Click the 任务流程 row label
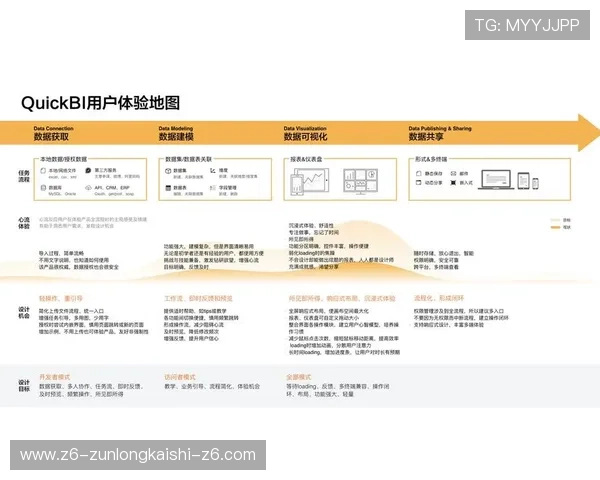Screen dimensions: 600x480 click(x=24, y=176)
